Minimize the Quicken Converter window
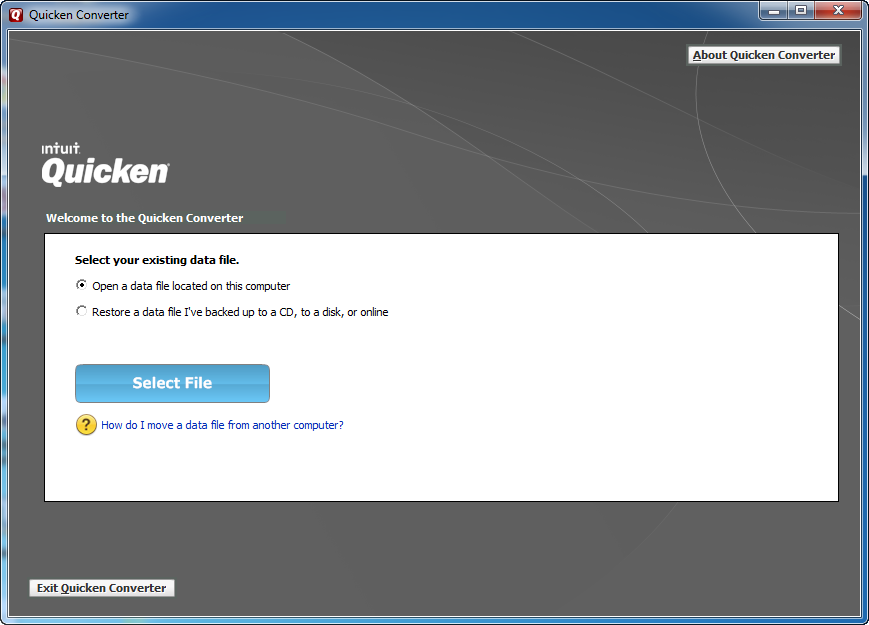869x625 pixels. [x=774, y=11]
